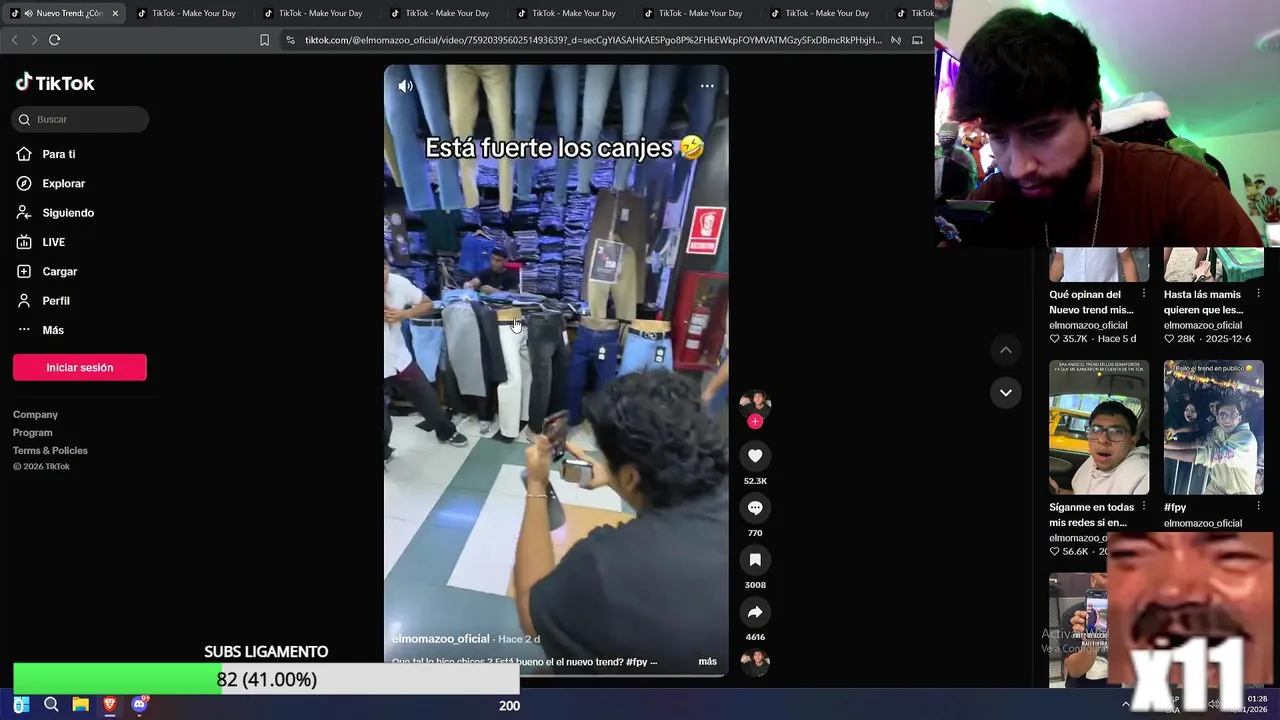Screen dimensions: 1280x720
Task: Open options for Hasta lás mamis video
Action: [1259, 295]
